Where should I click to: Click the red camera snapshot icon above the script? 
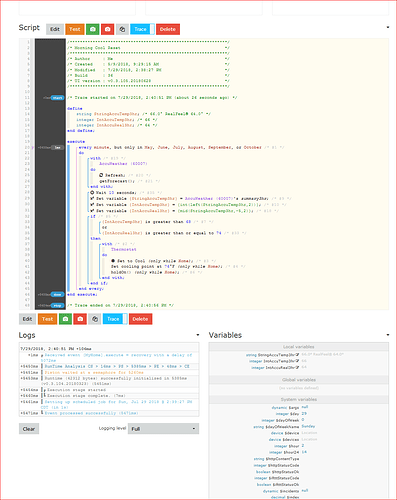pos(107,29)
